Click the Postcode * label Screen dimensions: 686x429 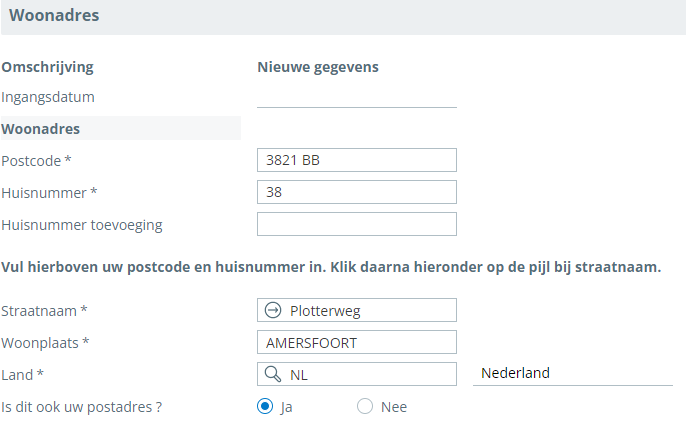tap(37, 160)
